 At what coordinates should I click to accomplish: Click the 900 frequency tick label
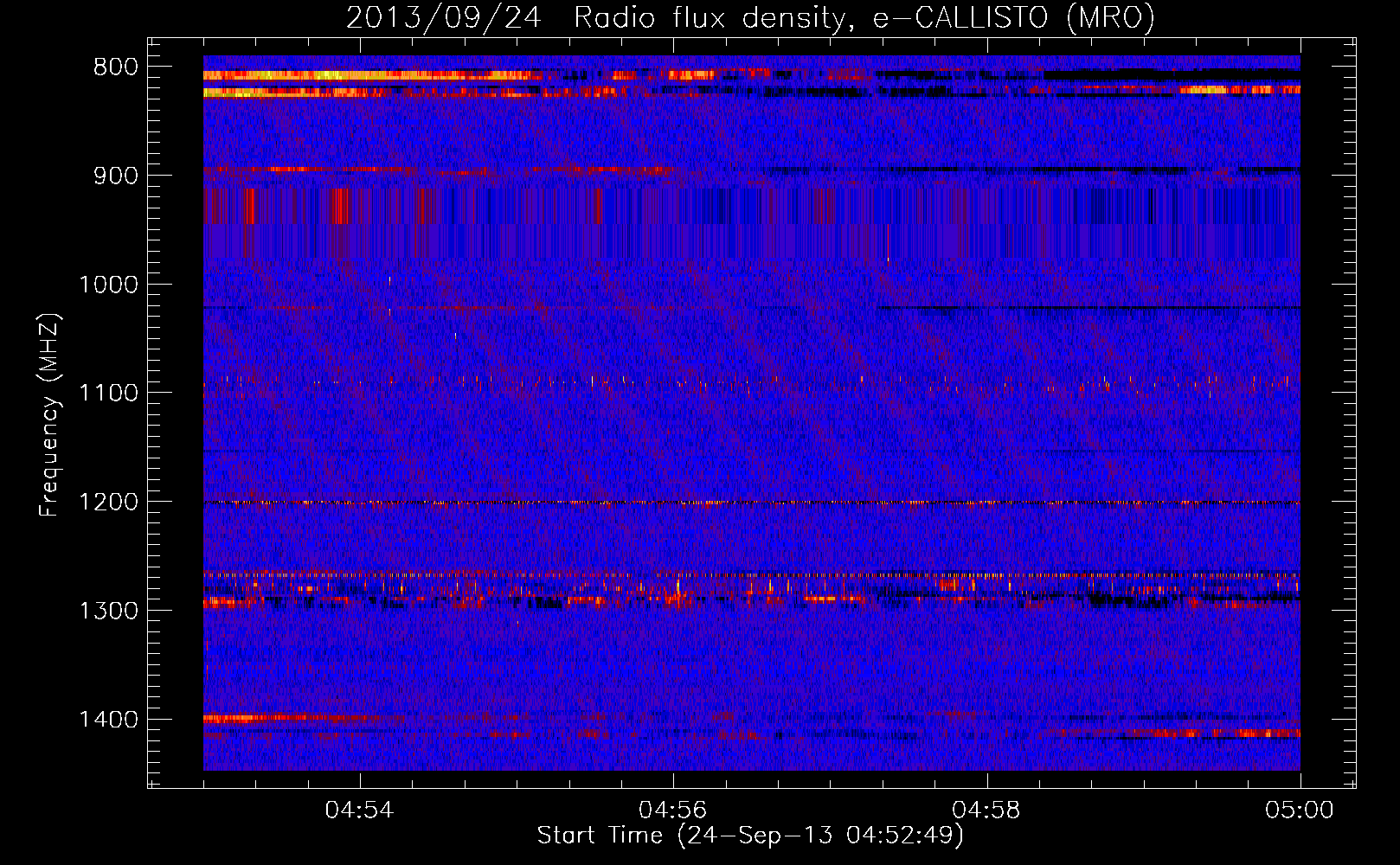[116, 176]
